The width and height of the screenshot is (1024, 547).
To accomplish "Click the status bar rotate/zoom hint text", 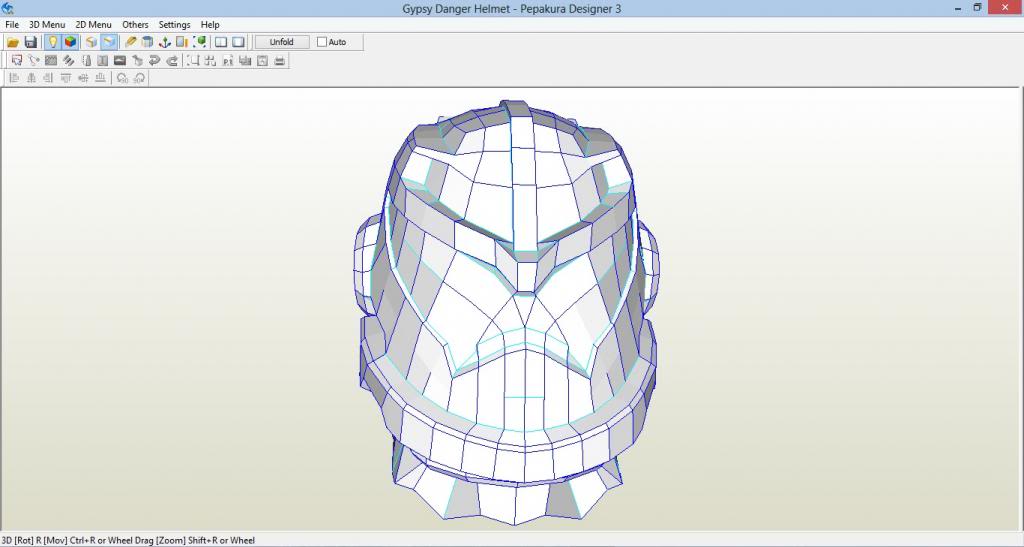I will pos(129,540).
